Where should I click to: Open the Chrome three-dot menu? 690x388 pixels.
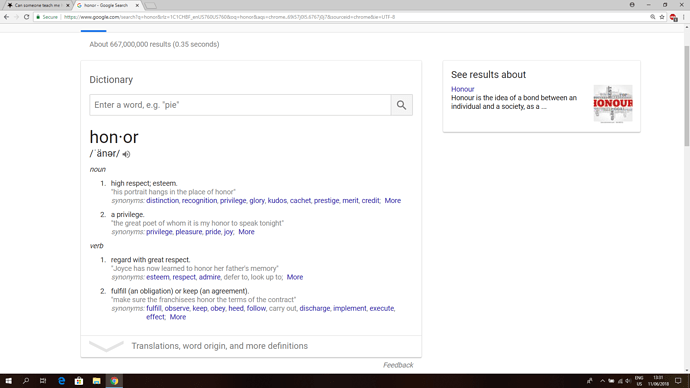tap(684, 17)
